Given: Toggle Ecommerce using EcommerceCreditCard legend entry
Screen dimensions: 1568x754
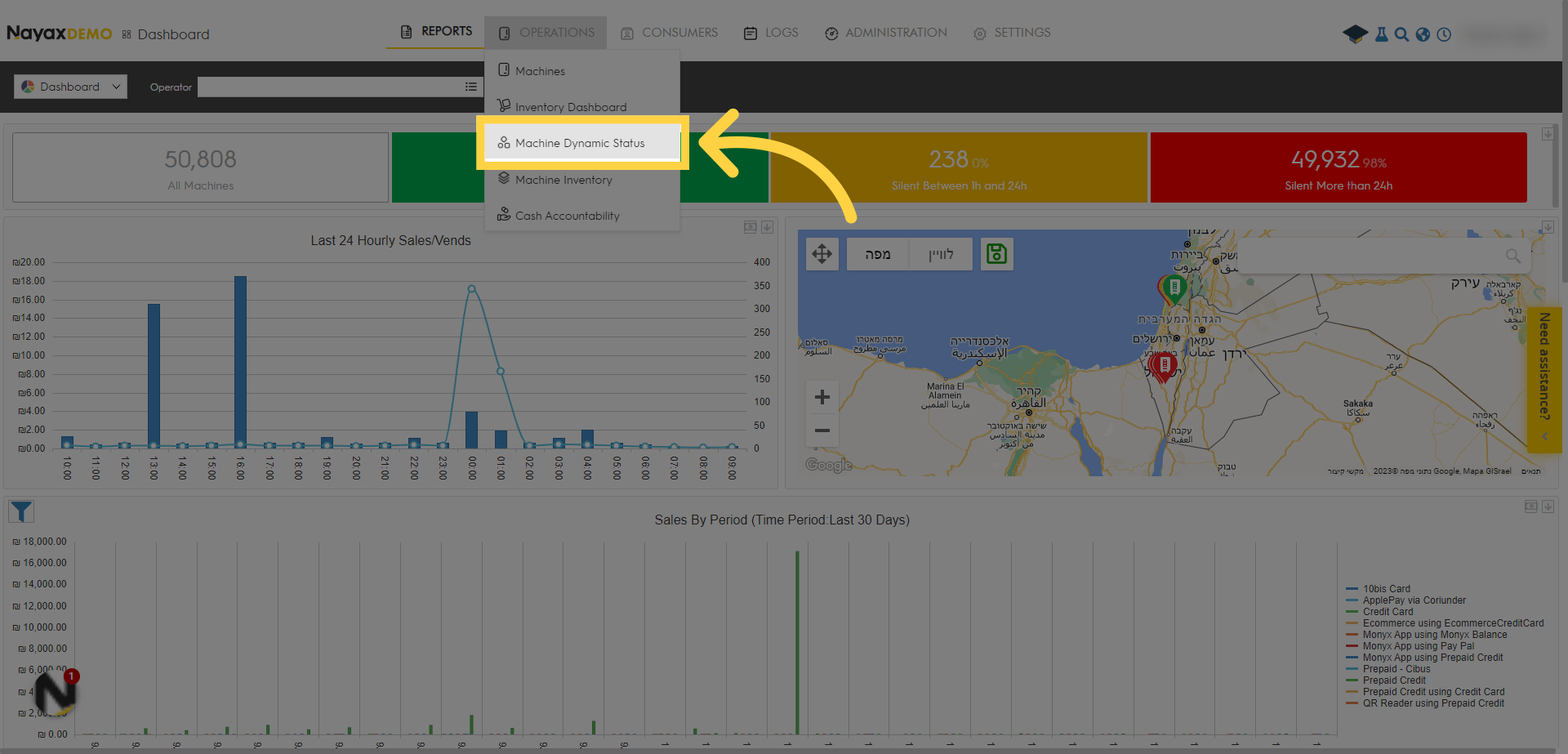Looking at the screenshot, I should 1445,623.
